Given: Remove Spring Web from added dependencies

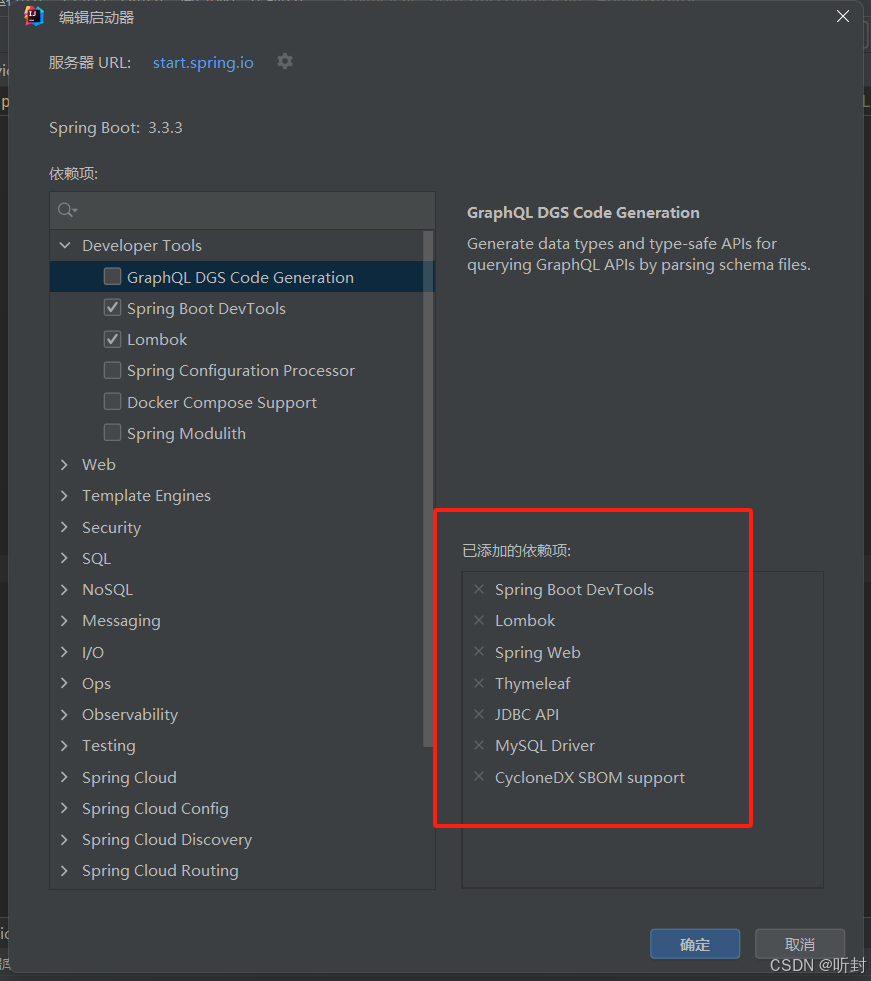Looking at the screenshot, I should pos(479,651).
